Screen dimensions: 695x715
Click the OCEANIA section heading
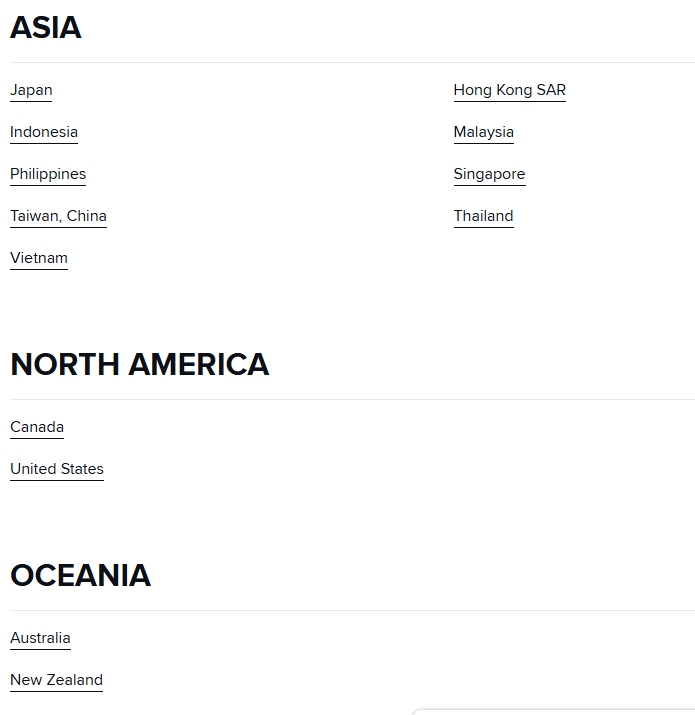click(80, 576)
